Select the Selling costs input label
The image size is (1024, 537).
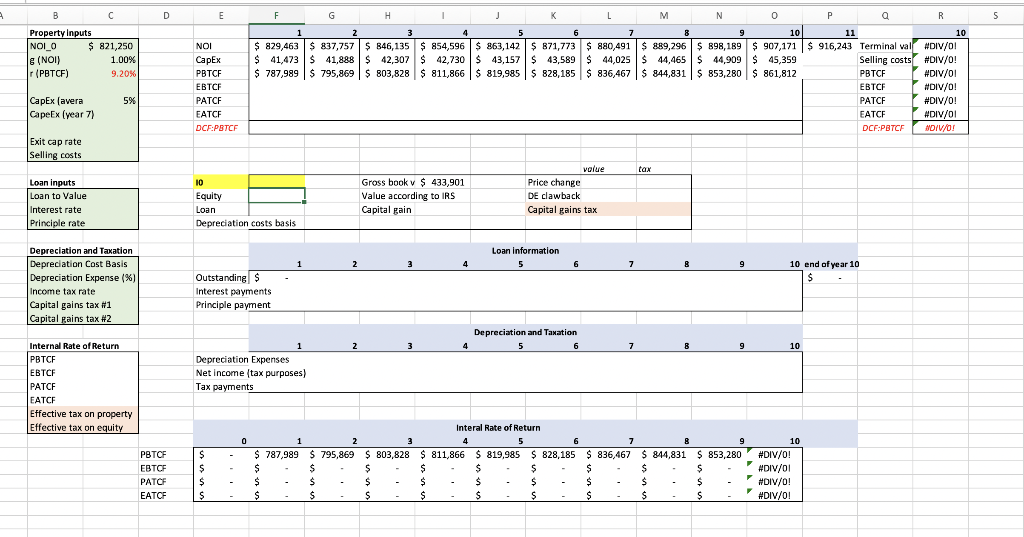pyautogui.click(x=56, y=155)
